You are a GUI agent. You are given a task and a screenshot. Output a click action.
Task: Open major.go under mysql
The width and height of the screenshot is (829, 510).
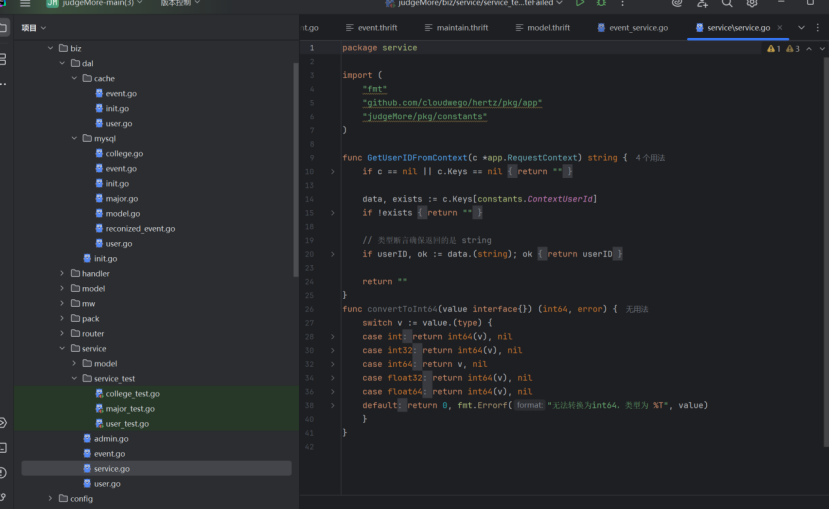click(122, 198)
